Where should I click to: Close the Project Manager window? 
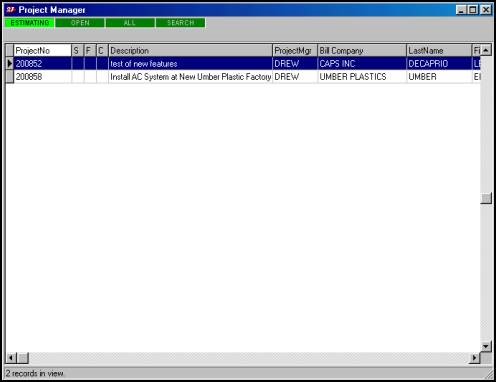click(486, 10)
